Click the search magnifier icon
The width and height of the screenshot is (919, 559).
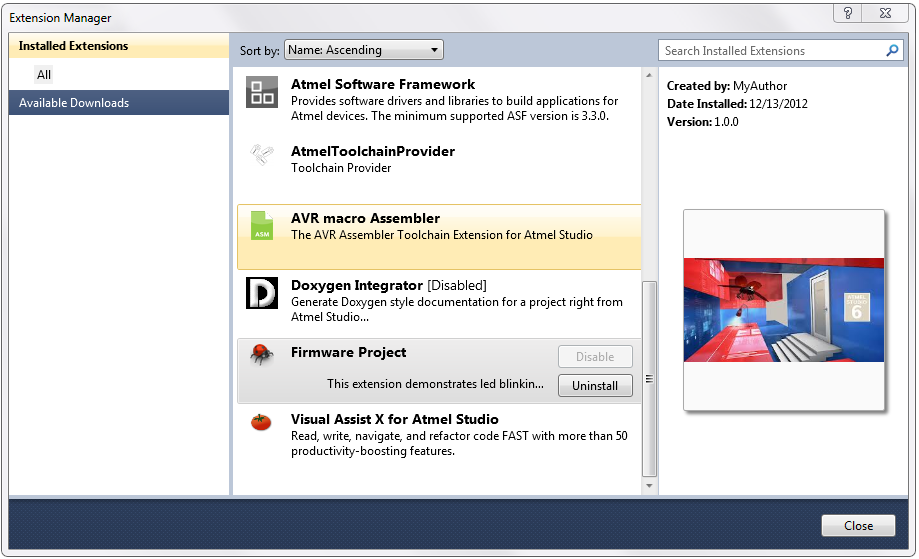(892, 51)
